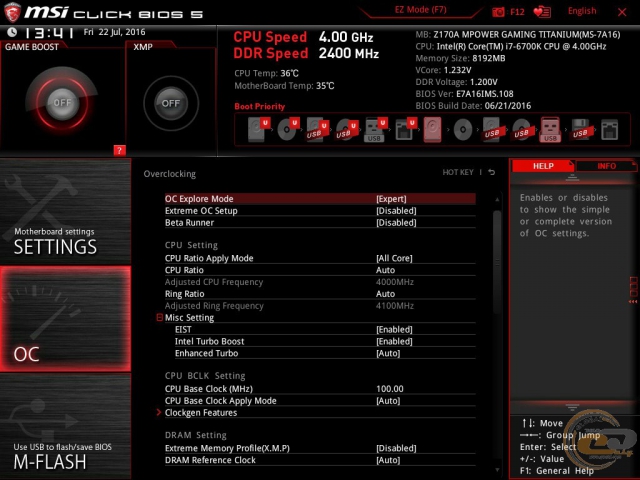The height and width of the screenshot is (480, 640).
Task: Open the OC section panel
Action: 65,319
